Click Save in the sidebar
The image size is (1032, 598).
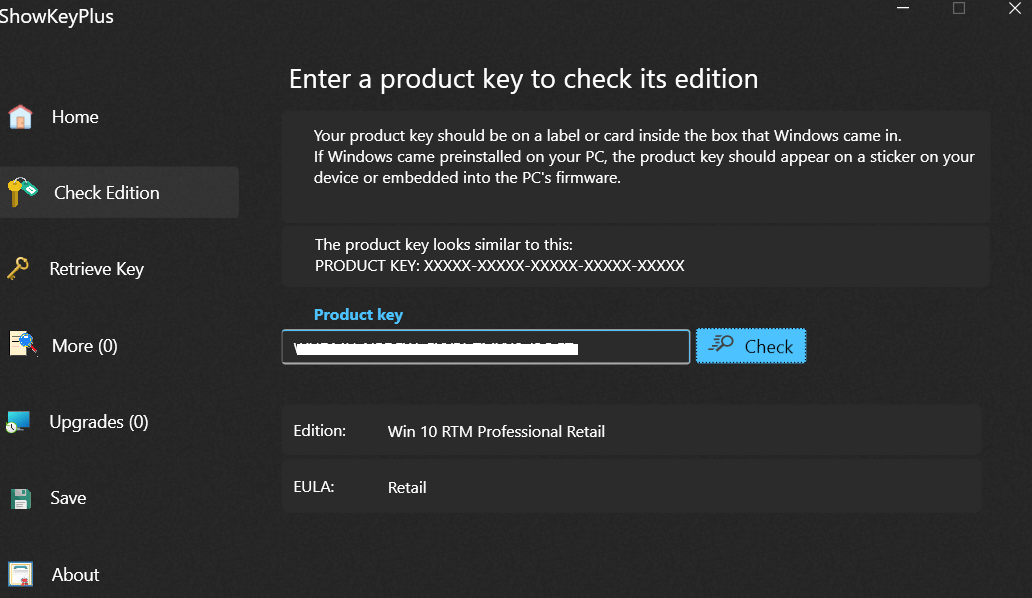pyautogui.click(x=68, y=497)
